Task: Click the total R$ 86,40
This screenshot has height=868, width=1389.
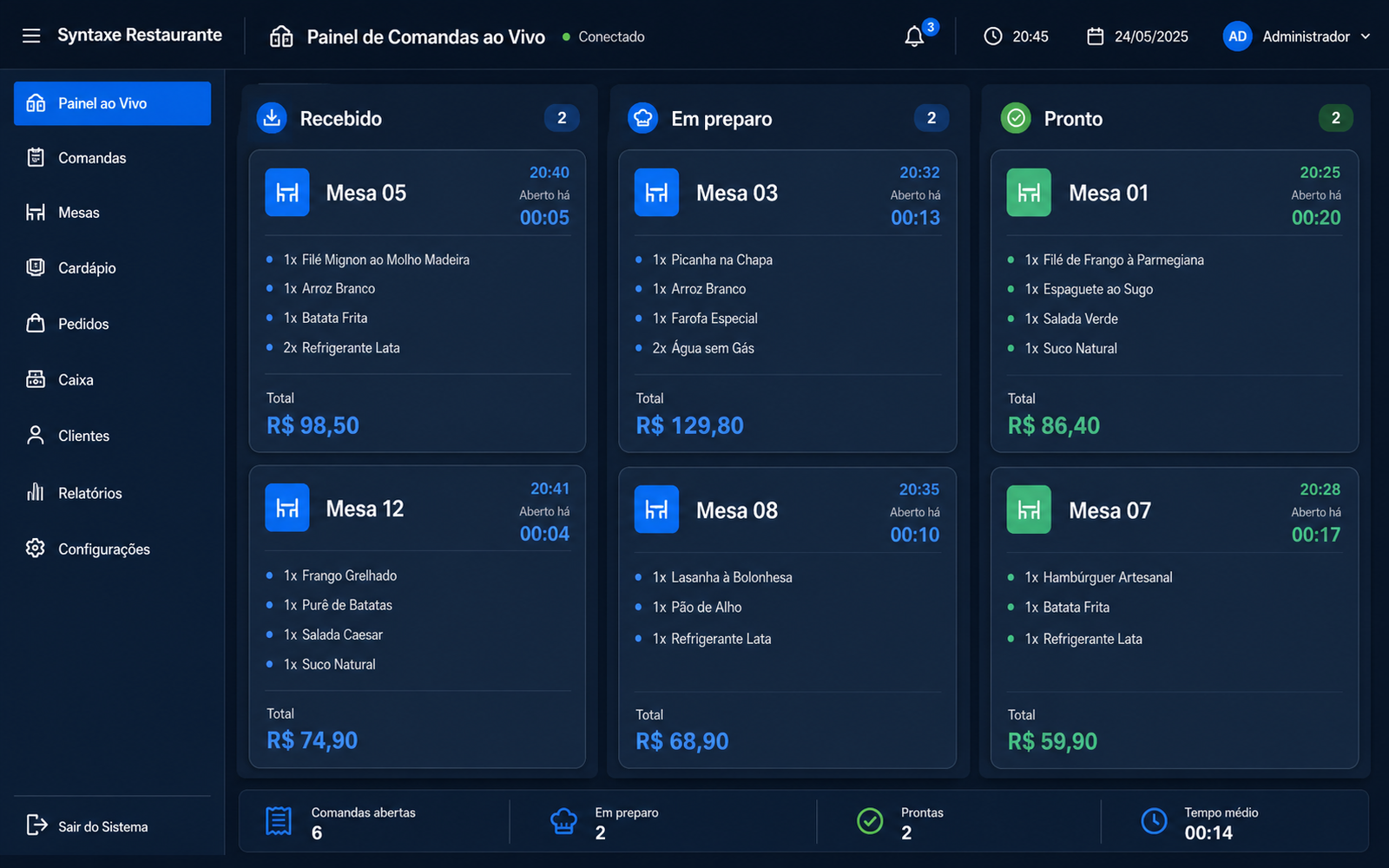Action: point(1054,425)
